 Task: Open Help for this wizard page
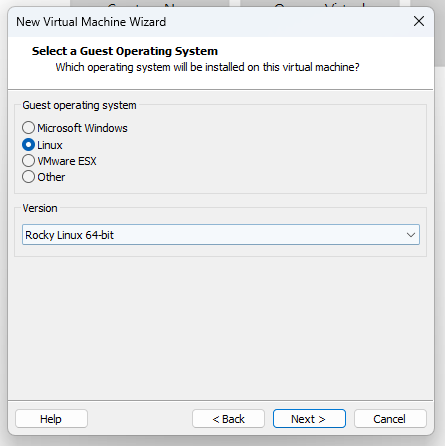[x=51, y=419]
